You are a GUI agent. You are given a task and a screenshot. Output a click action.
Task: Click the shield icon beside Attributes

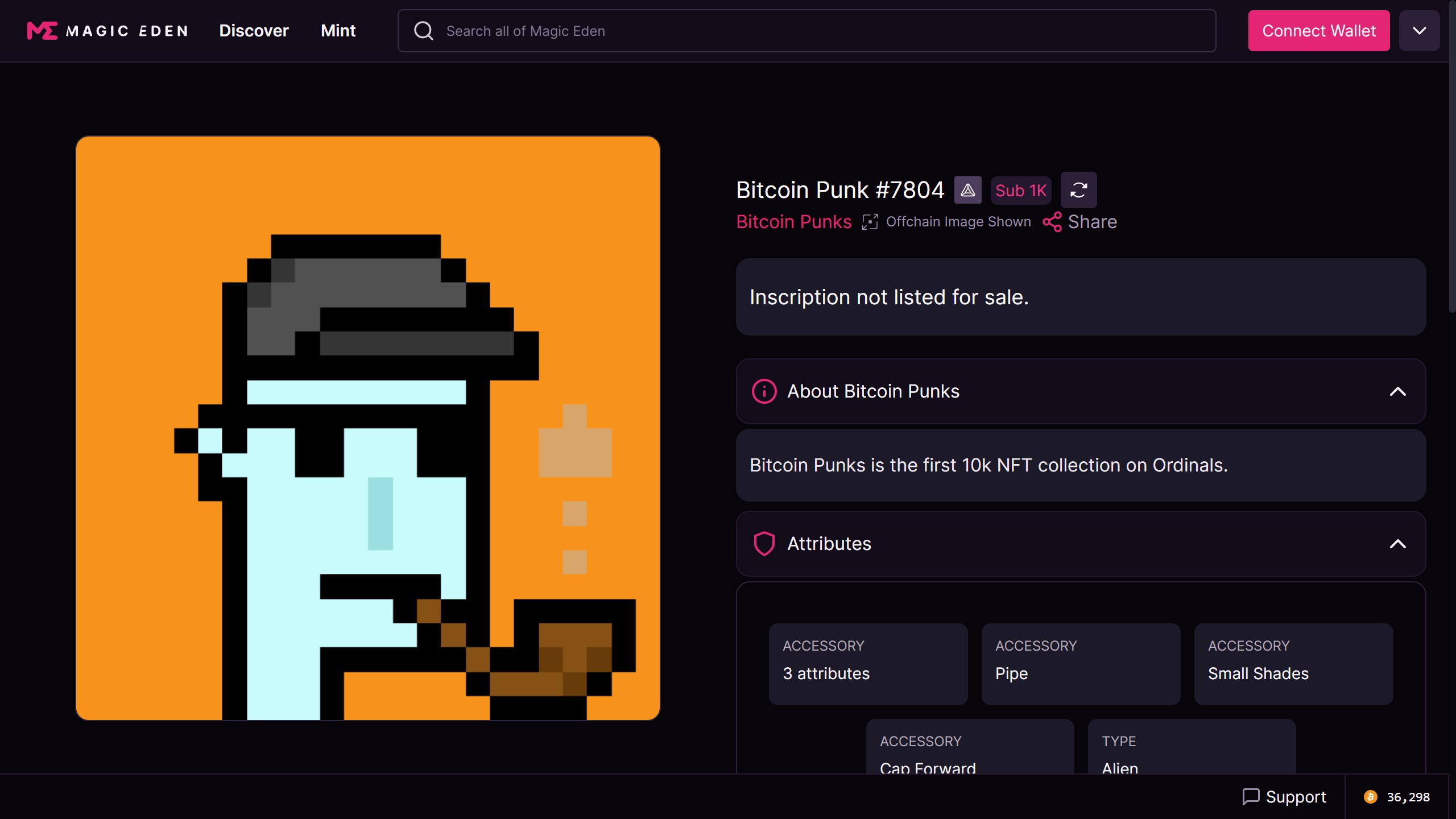click(764, 544)
